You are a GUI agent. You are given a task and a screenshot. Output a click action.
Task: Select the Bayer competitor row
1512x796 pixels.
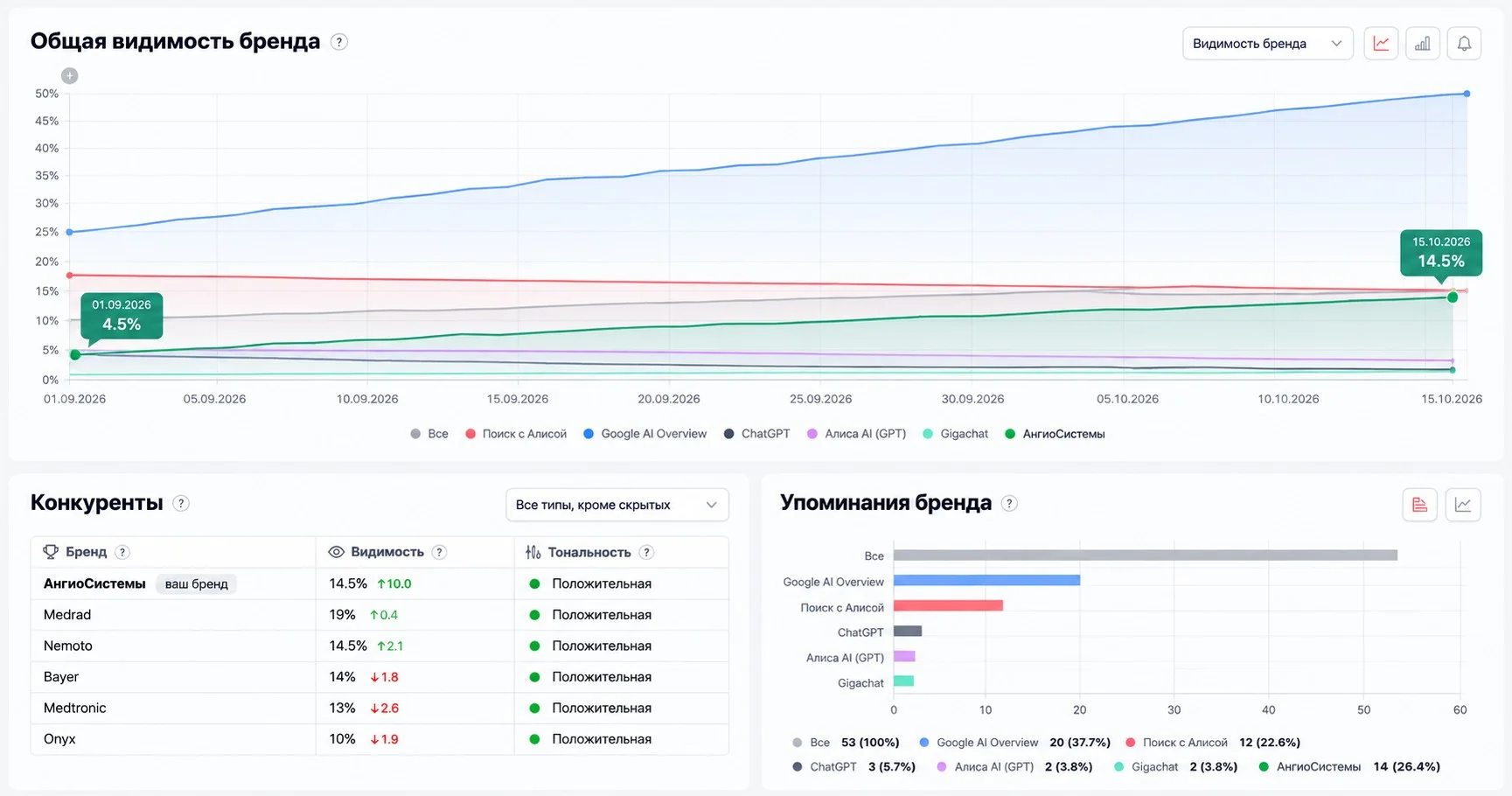click(380, 677)
